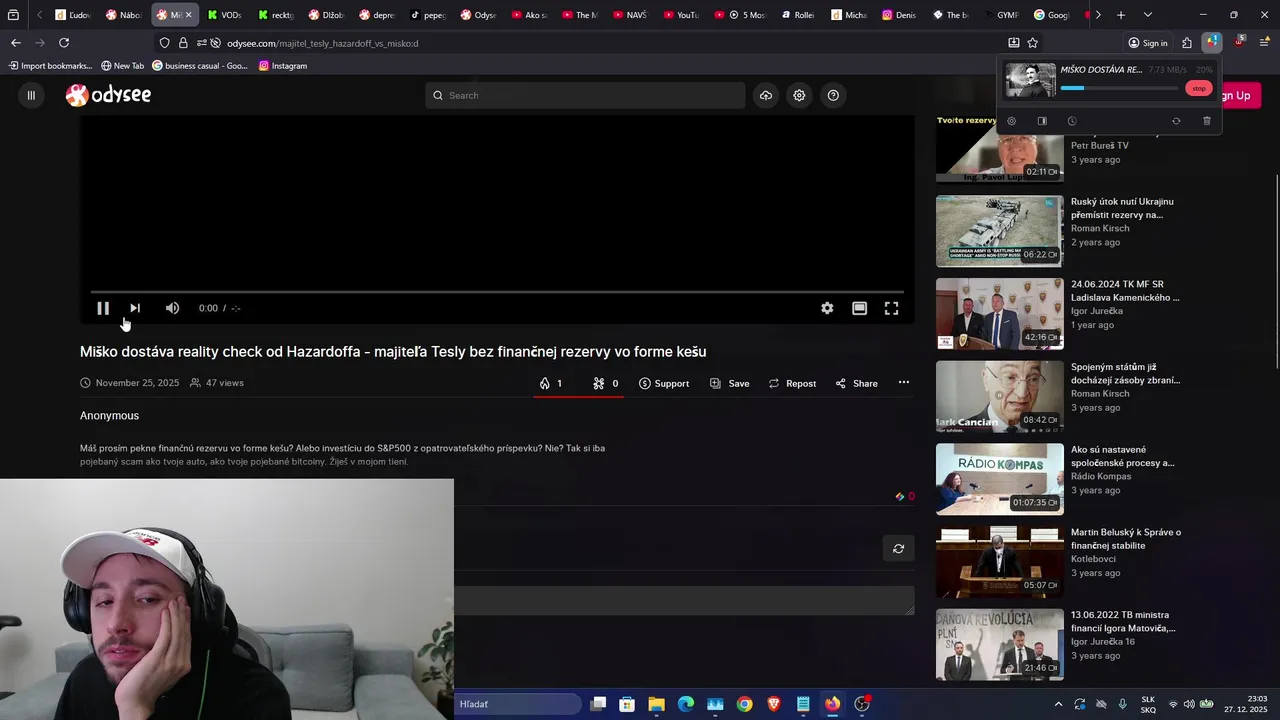Image resolution: width=1280 pixels, height=720 pixels.
Task: Toggle theater mode in video player
Action: tap(859, 308)
